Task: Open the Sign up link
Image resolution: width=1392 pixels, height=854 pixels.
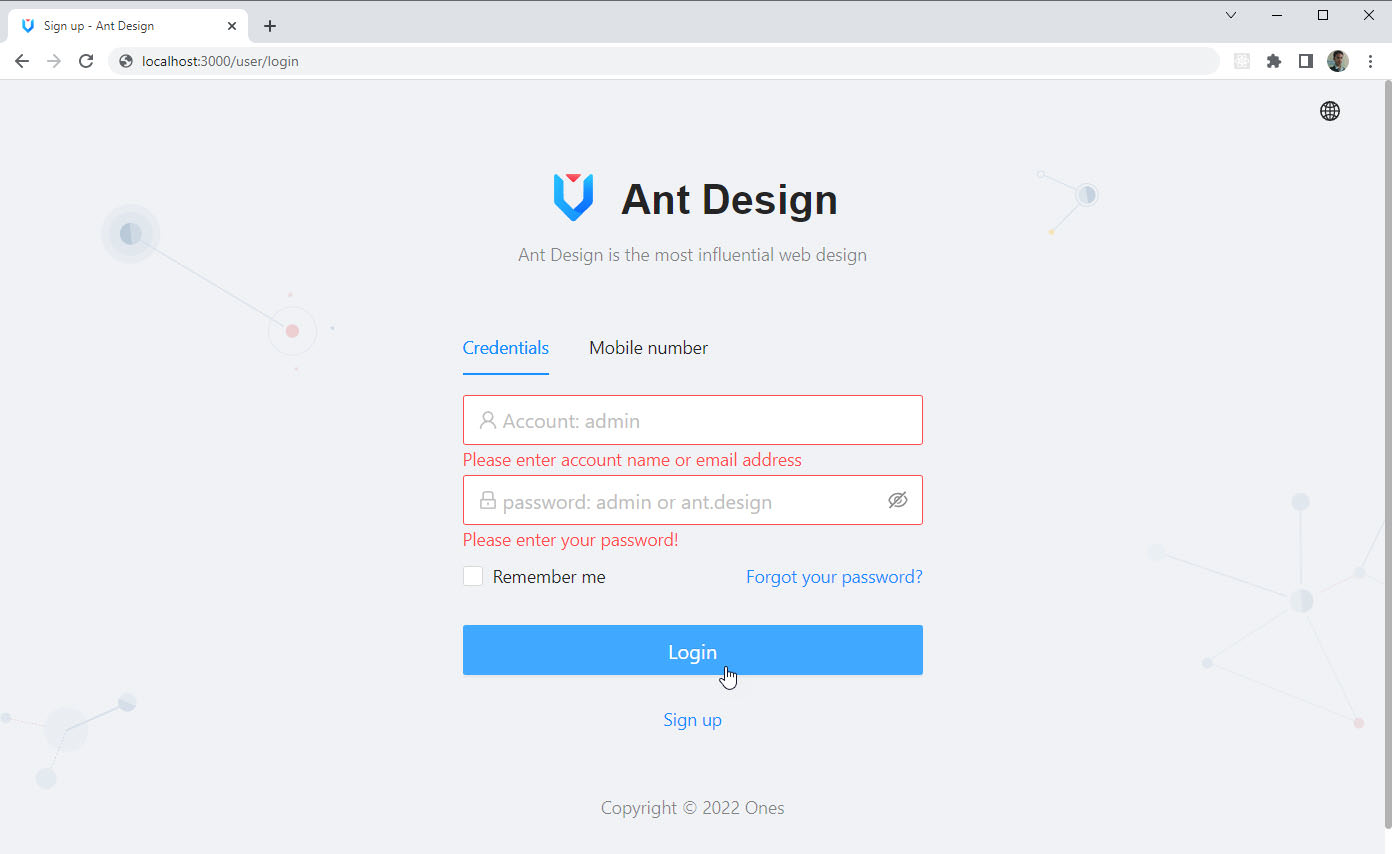Action: coord(692,720)
